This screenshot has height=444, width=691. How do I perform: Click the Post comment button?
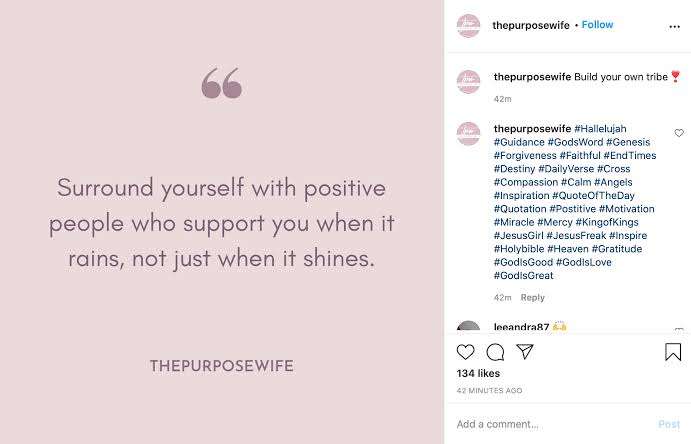669,424
